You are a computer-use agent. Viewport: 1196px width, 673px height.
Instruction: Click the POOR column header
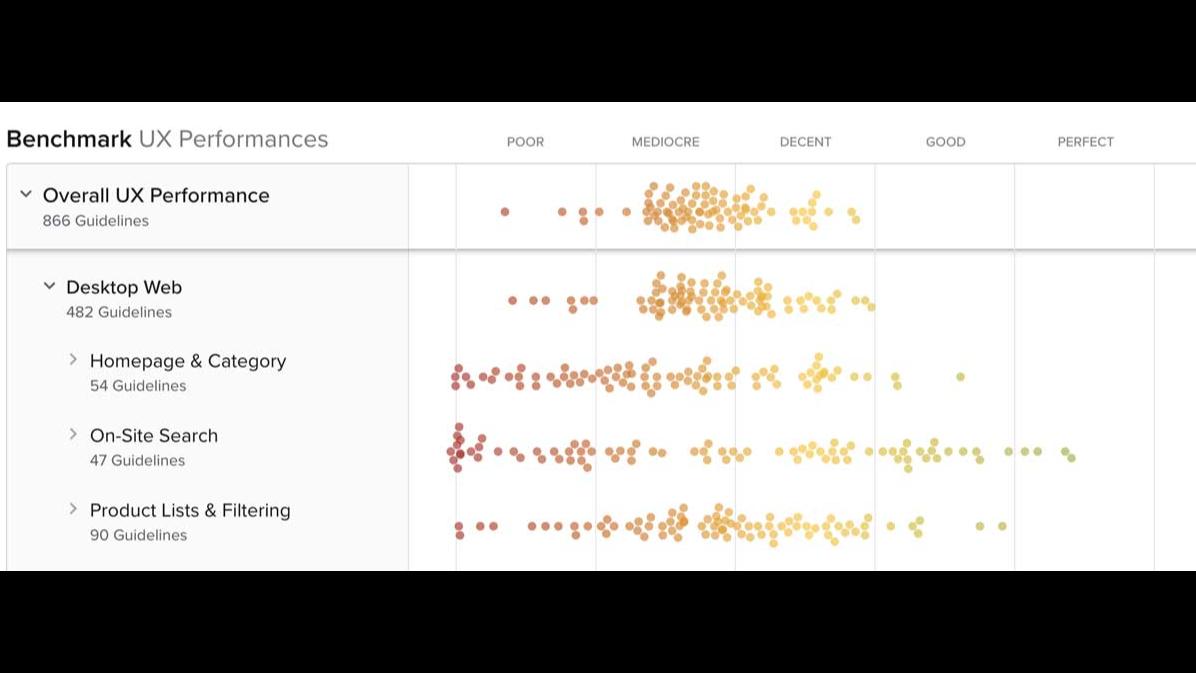pyautogui.click(x=525, y=142)
